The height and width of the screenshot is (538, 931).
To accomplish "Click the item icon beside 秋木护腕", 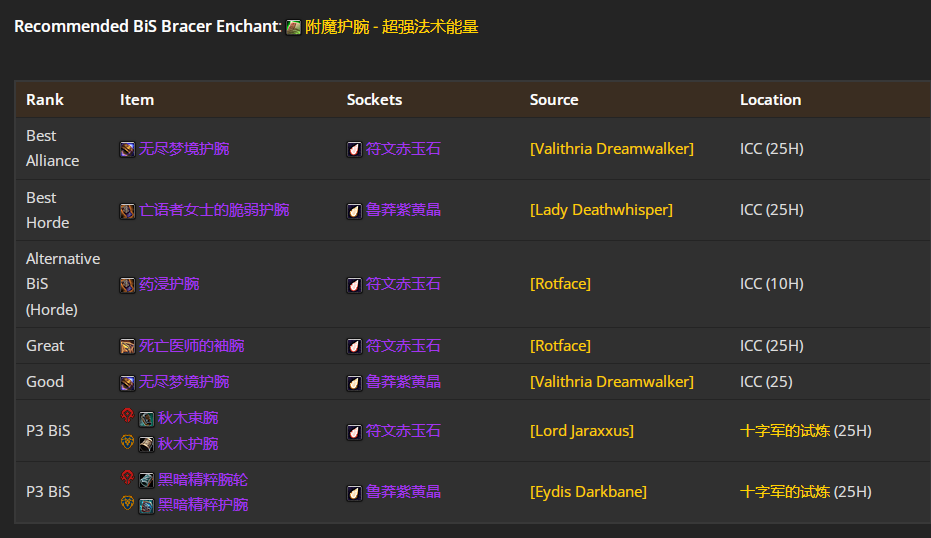I will tap(147, 443).
